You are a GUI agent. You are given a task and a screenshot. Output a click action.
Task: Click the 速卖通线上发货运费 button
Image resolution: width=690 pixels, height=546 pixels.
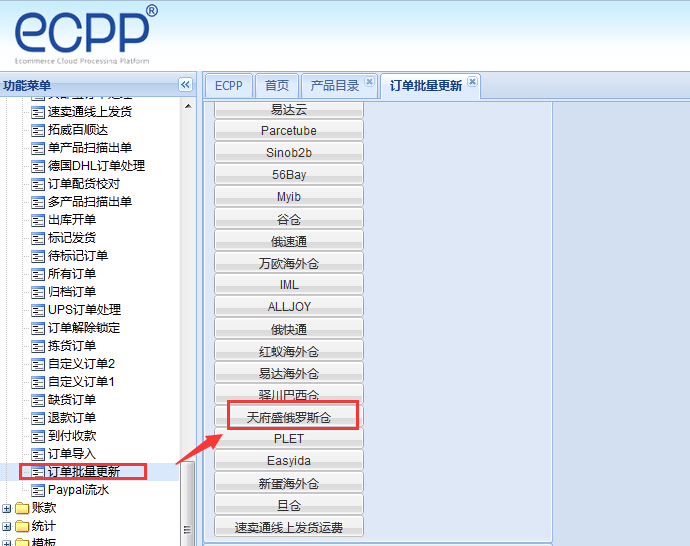click(288, 527)
